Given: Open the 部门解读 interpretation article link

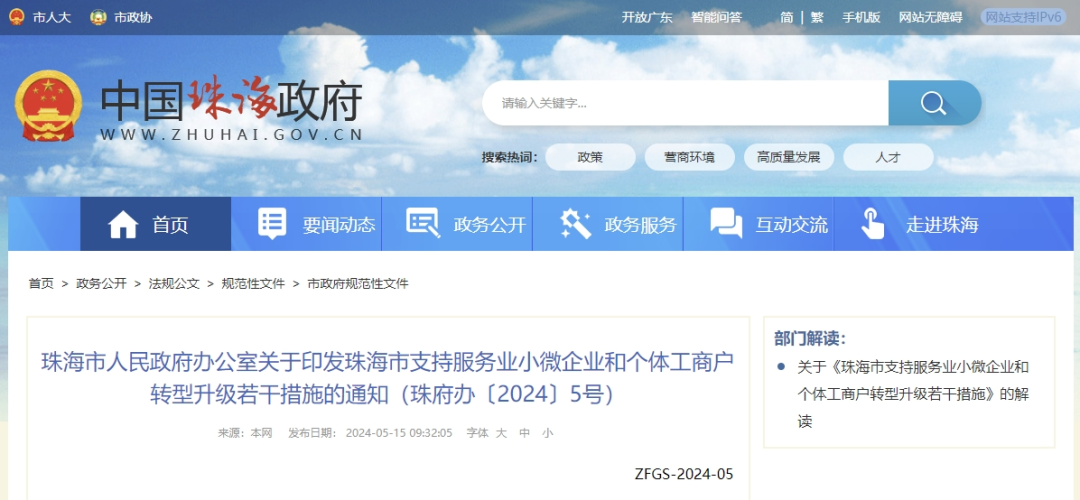Looking at the screenshot, I should pos(913,394).
